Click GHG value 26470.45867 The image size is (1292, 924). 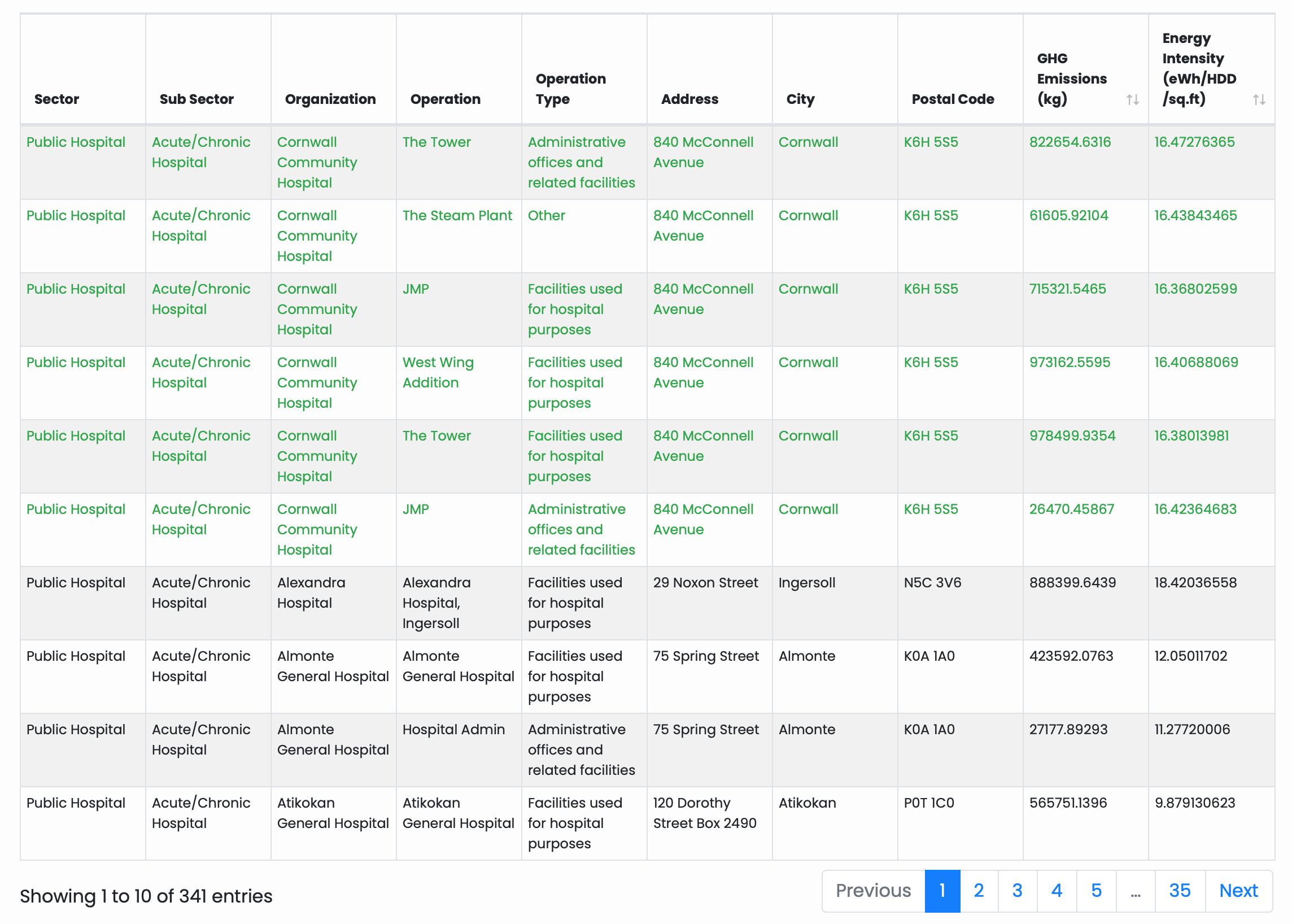[1071, 509]
